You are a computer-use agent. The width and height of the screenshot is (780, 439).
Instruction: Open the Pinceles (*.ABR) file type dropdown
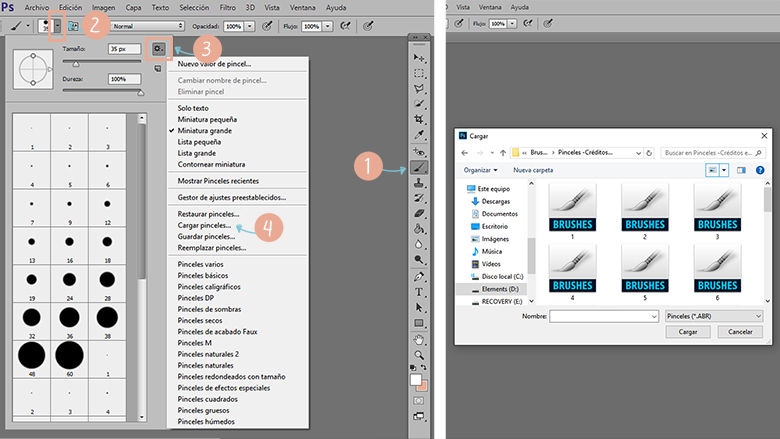[x=714, y=316]
